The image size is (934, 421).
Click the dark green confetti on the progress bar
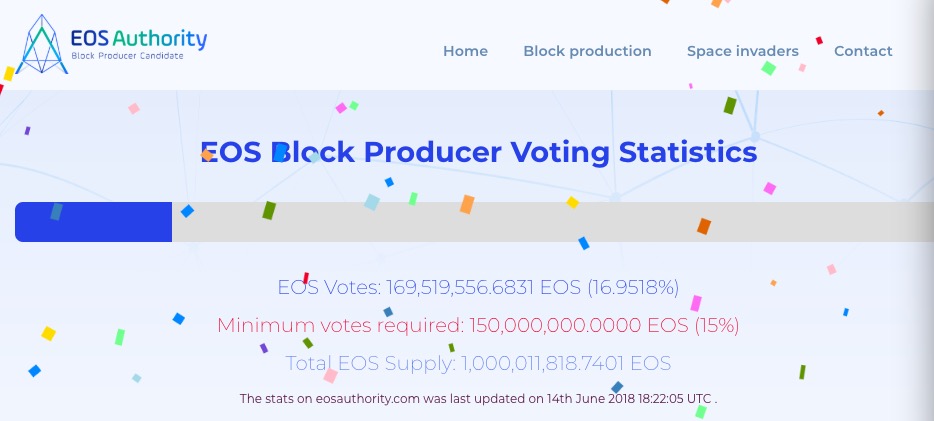tap(269, 210)
